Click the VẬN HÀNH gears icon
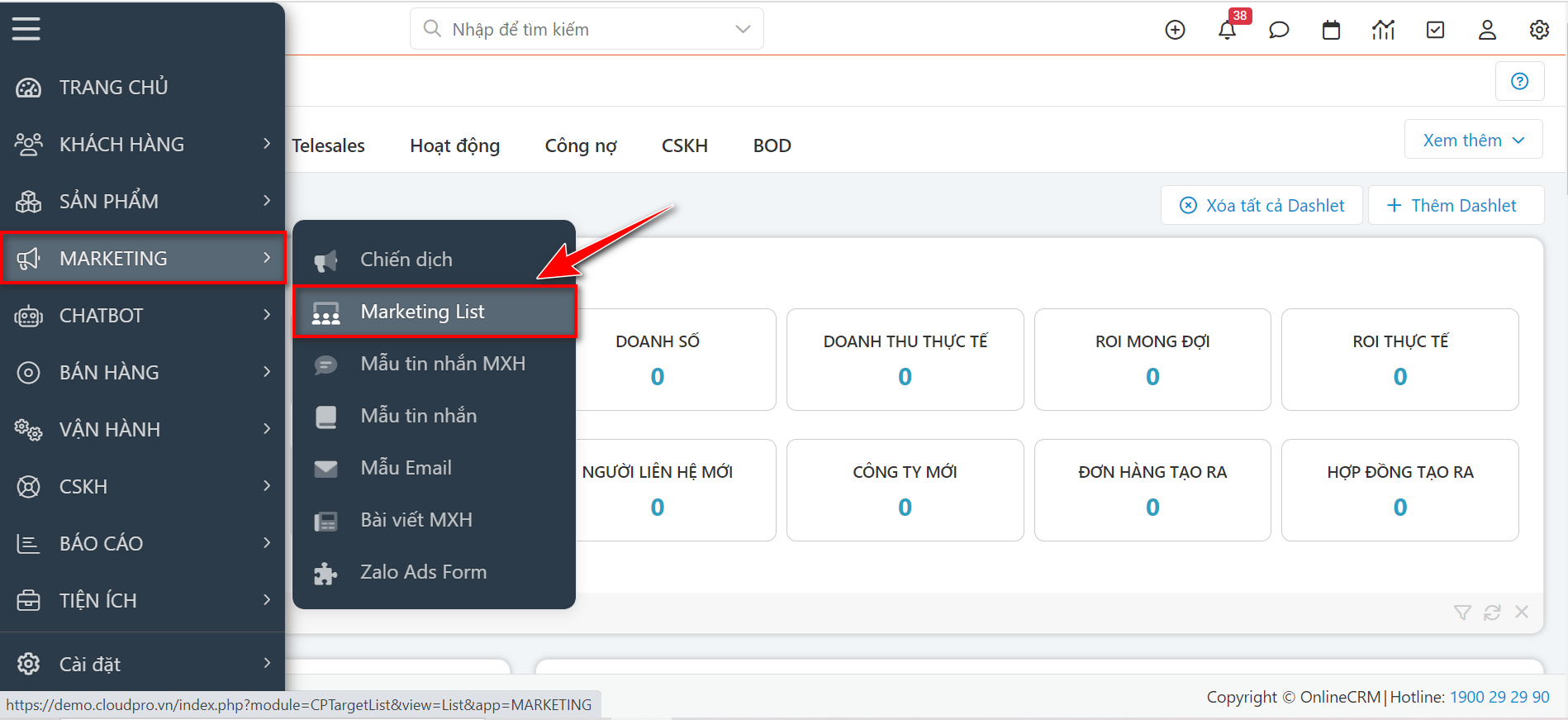1568x720 pixels. [28, 430]
